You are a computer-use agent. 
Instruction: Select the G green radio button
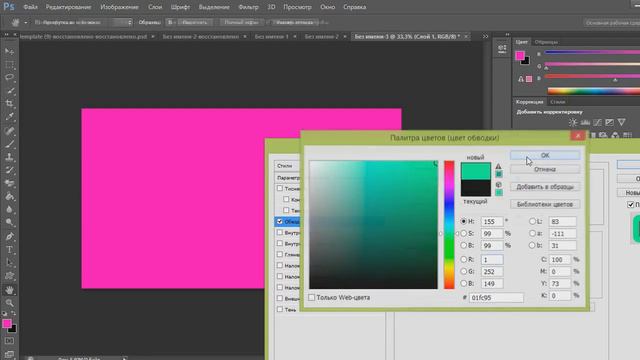pos(463,271)
